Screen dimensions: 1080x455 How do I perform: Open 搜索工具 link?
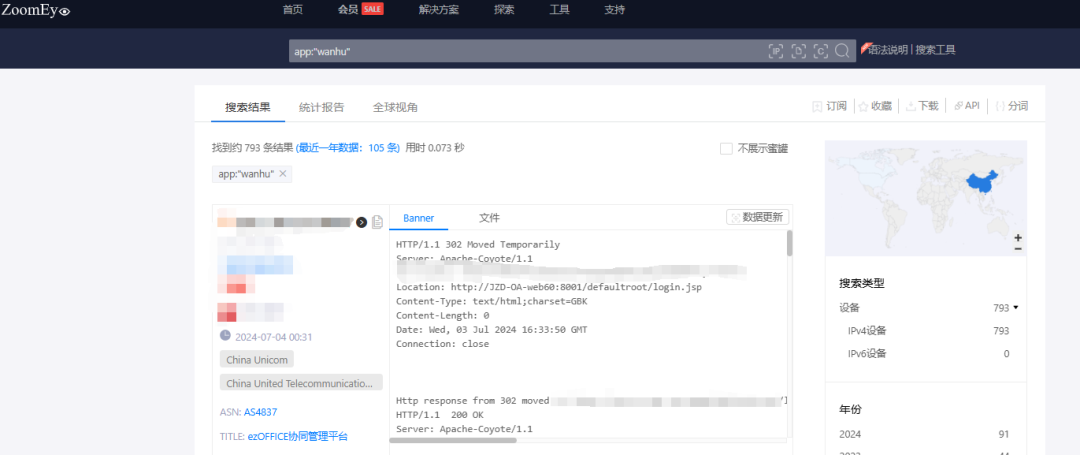coord(935,50)
